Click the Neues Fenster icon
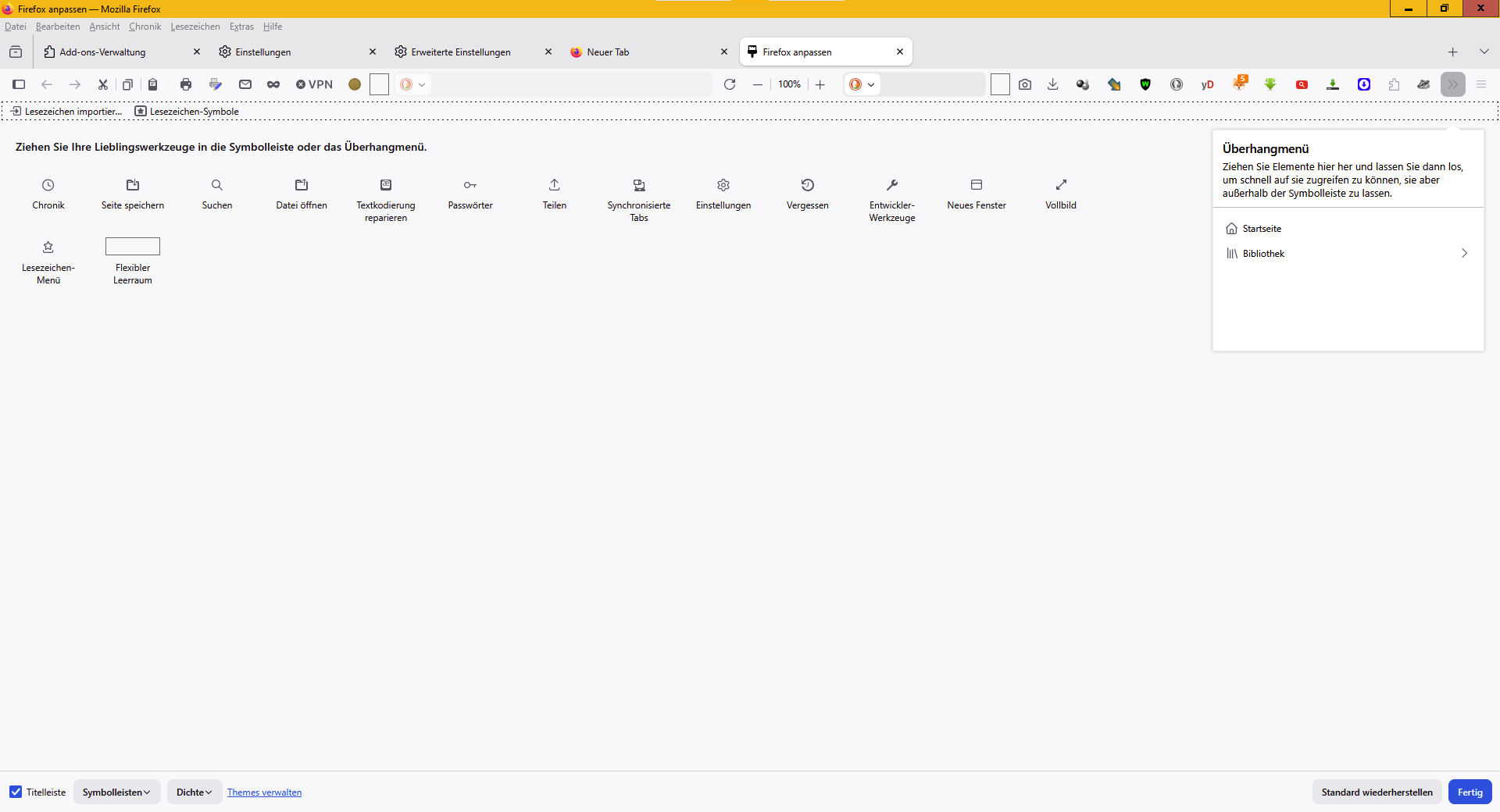The width and height of the screenshot is (1500, 812). 977,185
